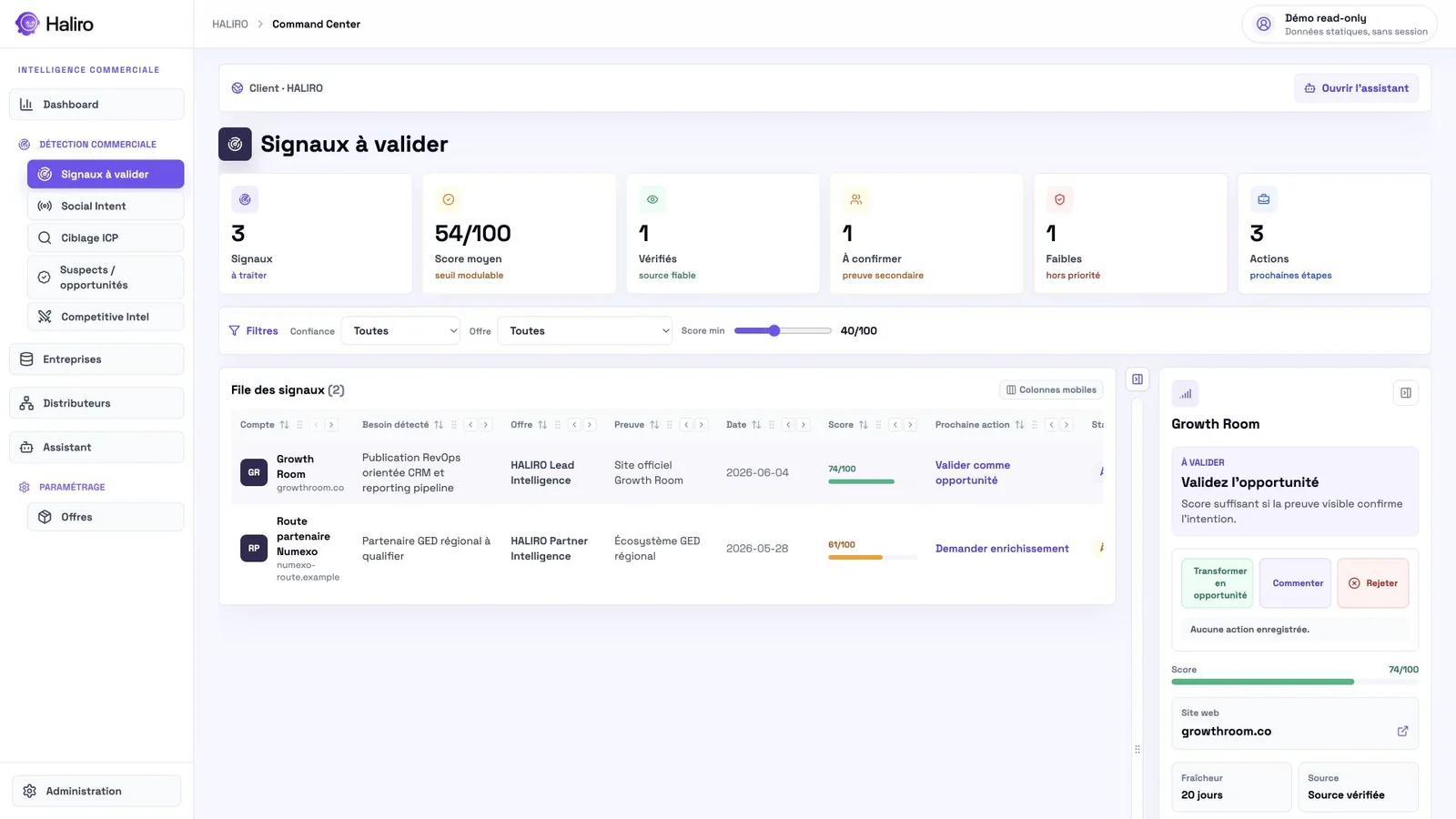Click the Faibles shield icon
Image resolution: width=1456 pixels, height=819 pixels.
click(x=1060, y=199)
